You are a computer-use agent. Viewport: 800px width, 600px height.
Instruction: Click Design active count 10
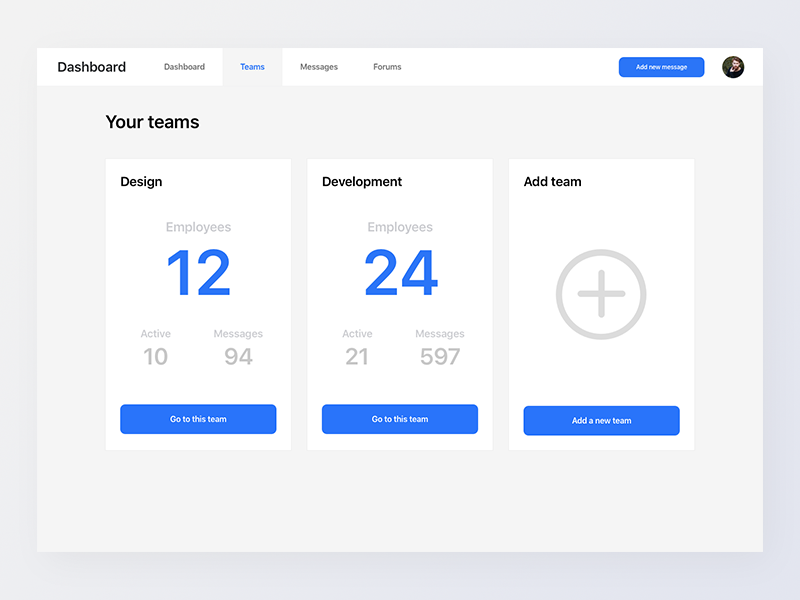155,357
